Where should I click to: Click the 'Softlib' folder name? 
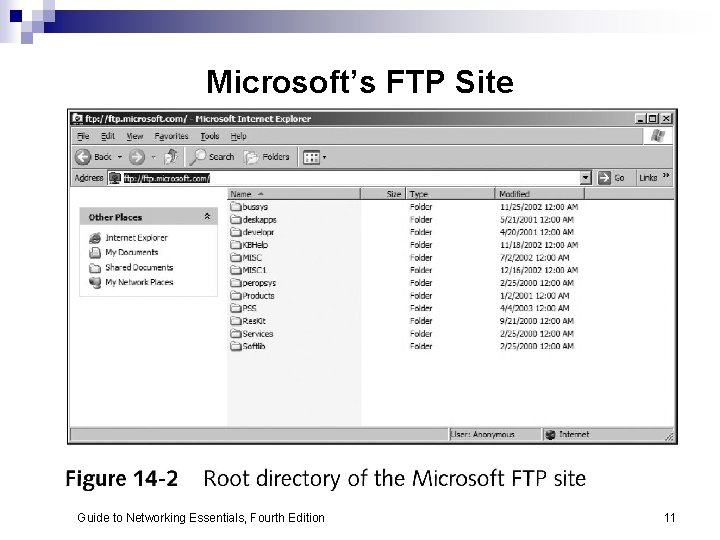click(x=253, y=346)
